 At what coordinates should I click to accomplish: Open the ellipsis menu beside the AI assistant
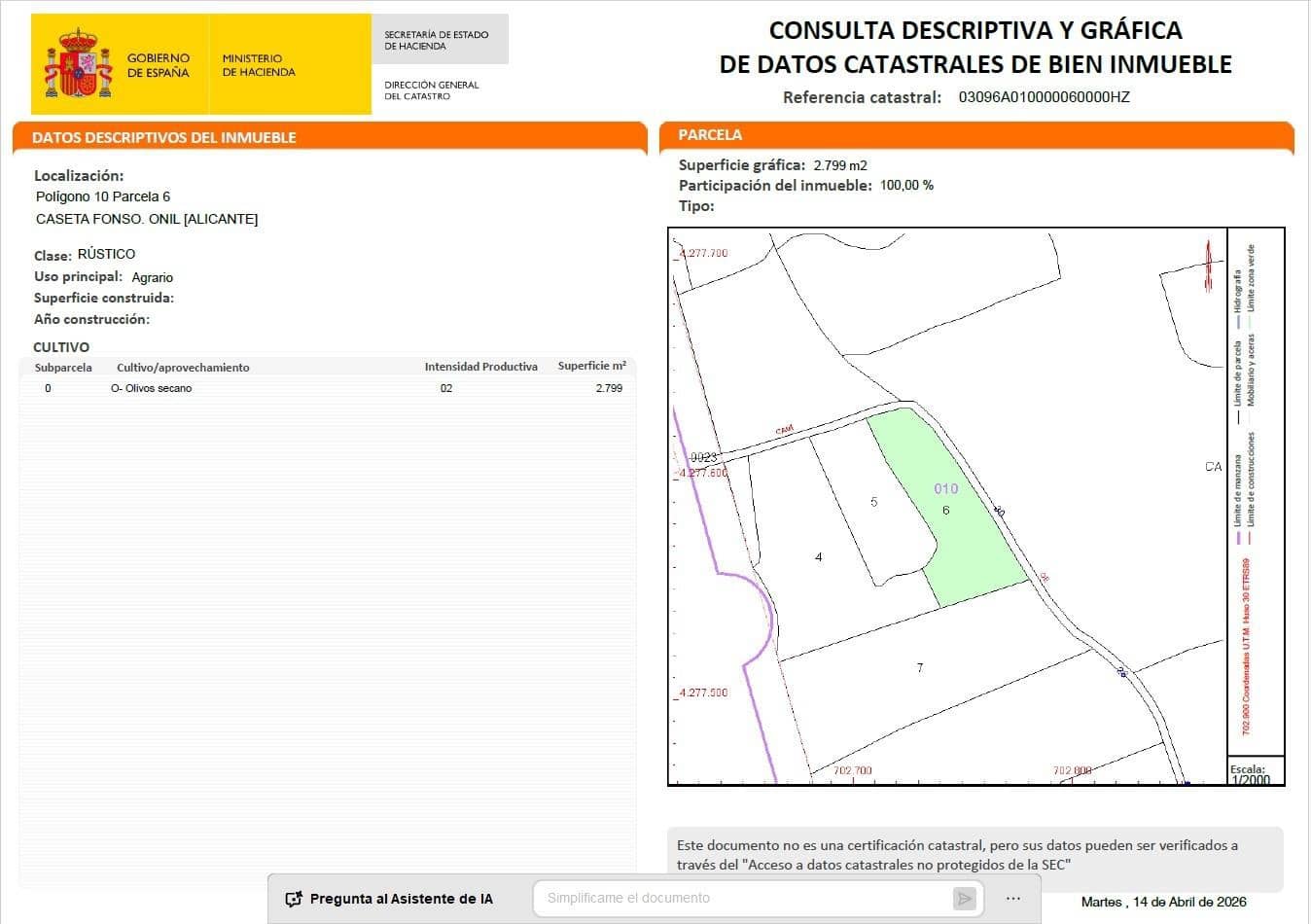1012,898
